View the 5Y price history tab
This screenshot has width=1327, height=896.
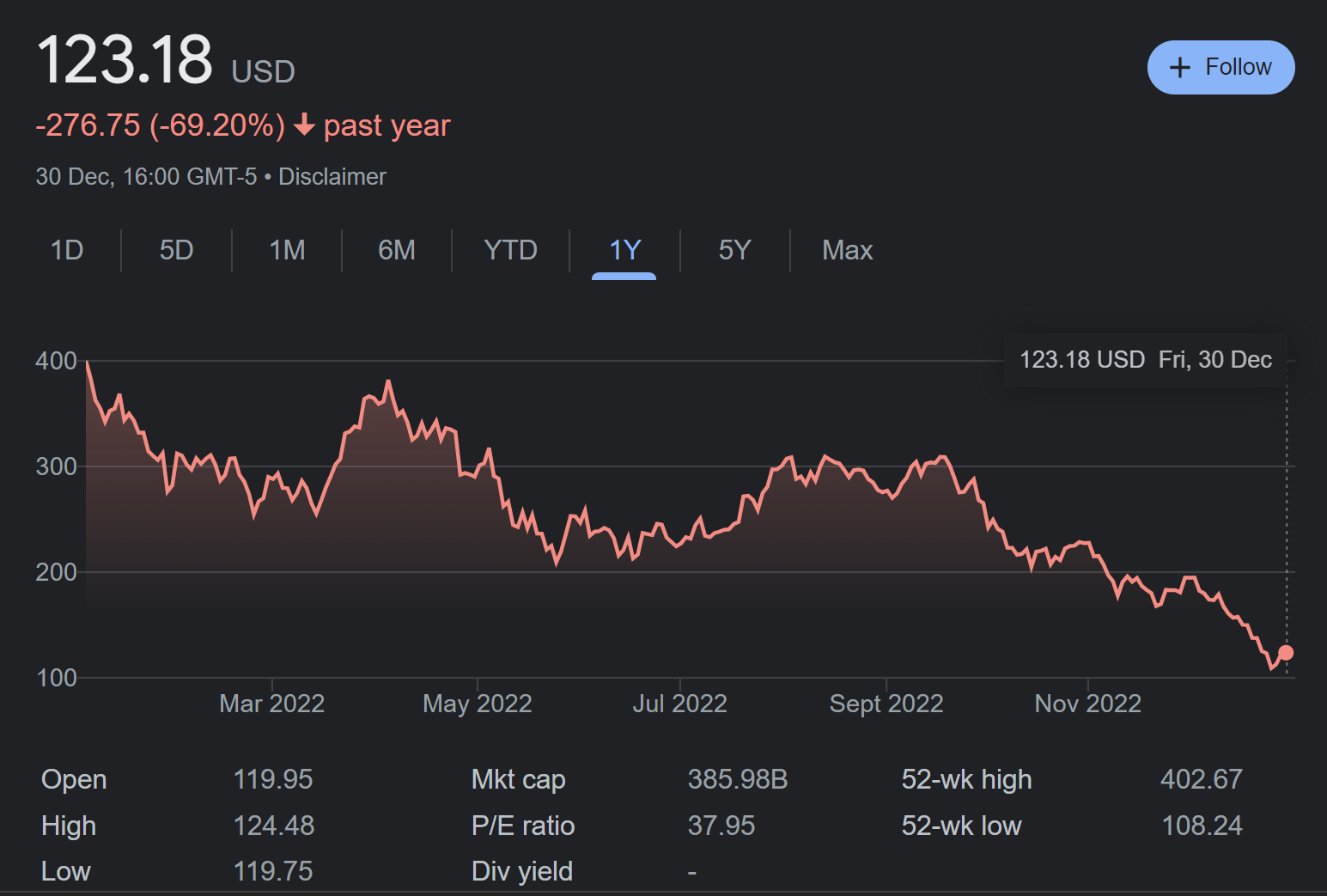coord(734,250)
